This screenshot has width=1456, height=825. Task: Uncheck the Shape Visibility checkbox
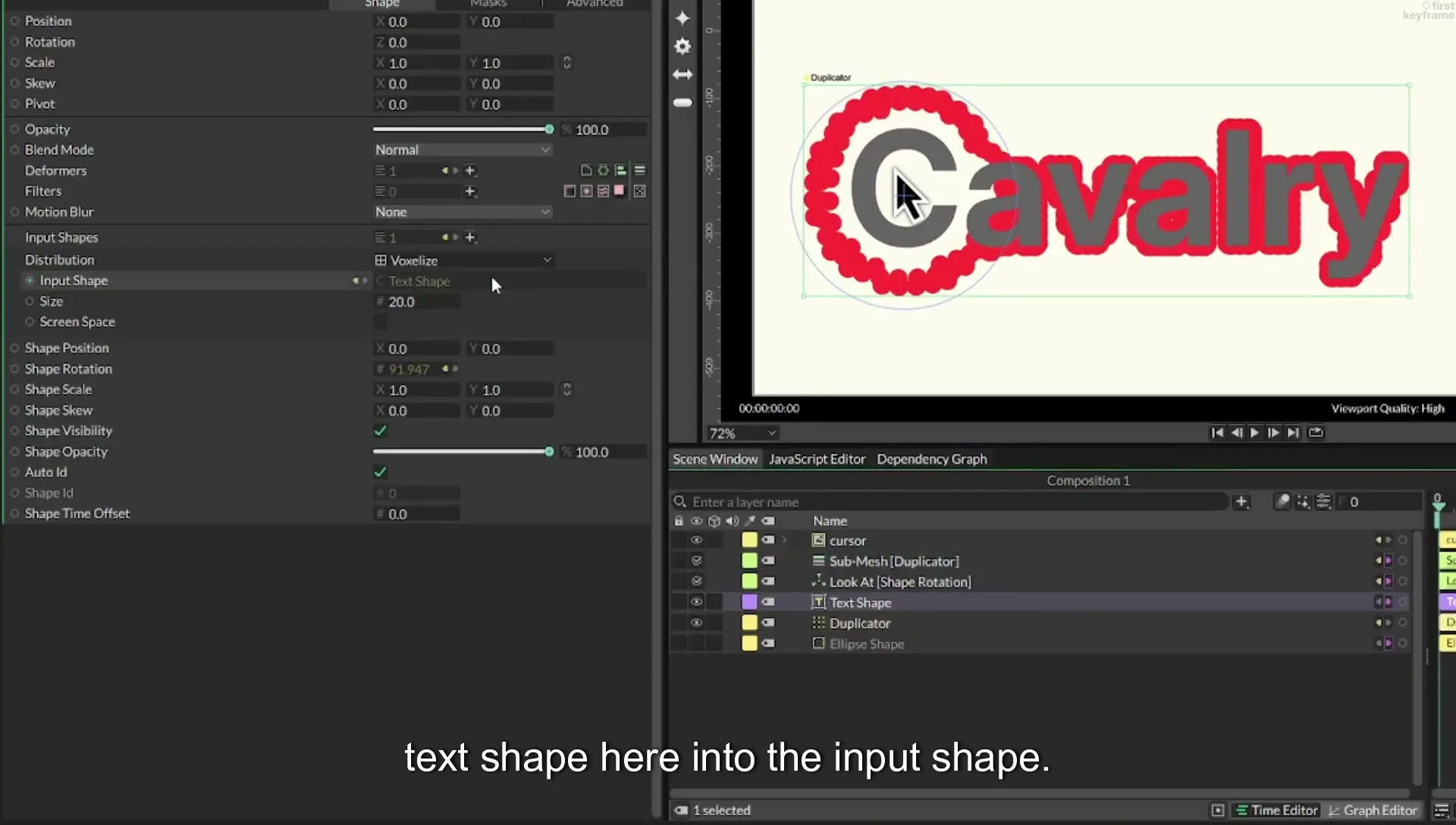pos(381,431)
